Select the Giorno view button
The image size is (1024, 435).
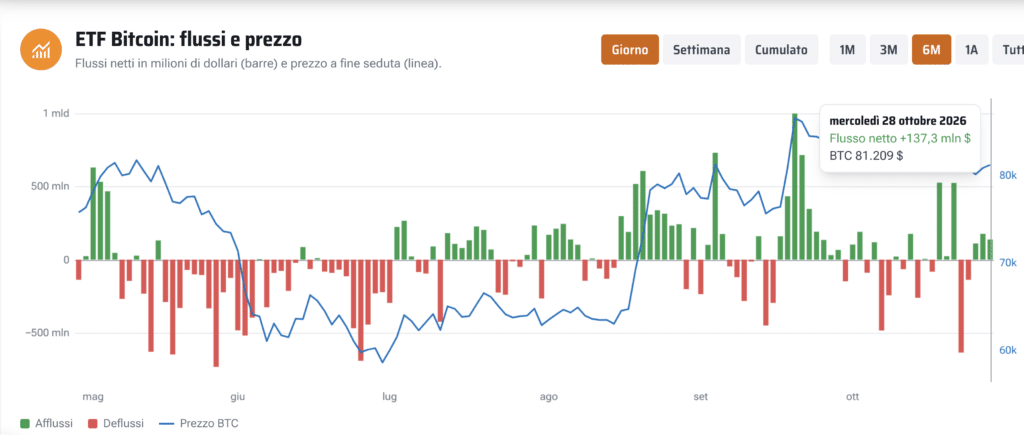coord(630,50)
